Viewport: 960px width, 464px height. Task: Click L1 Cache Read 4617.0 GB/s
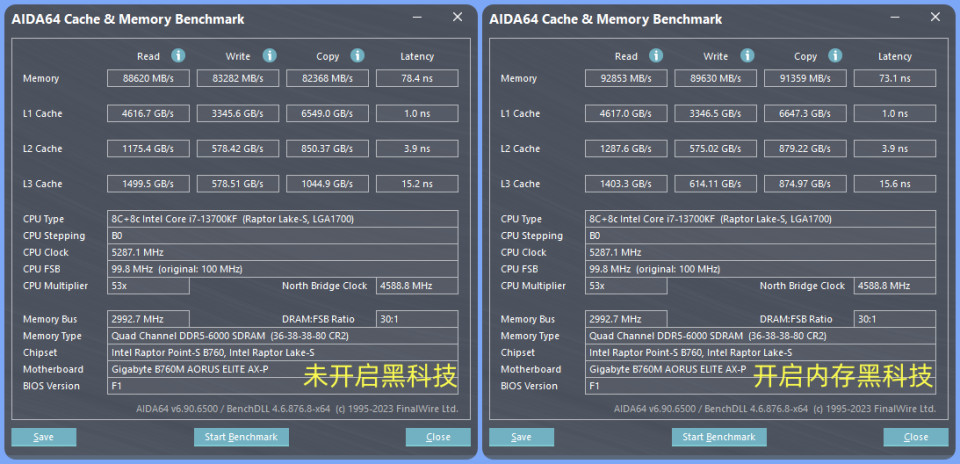626,113
